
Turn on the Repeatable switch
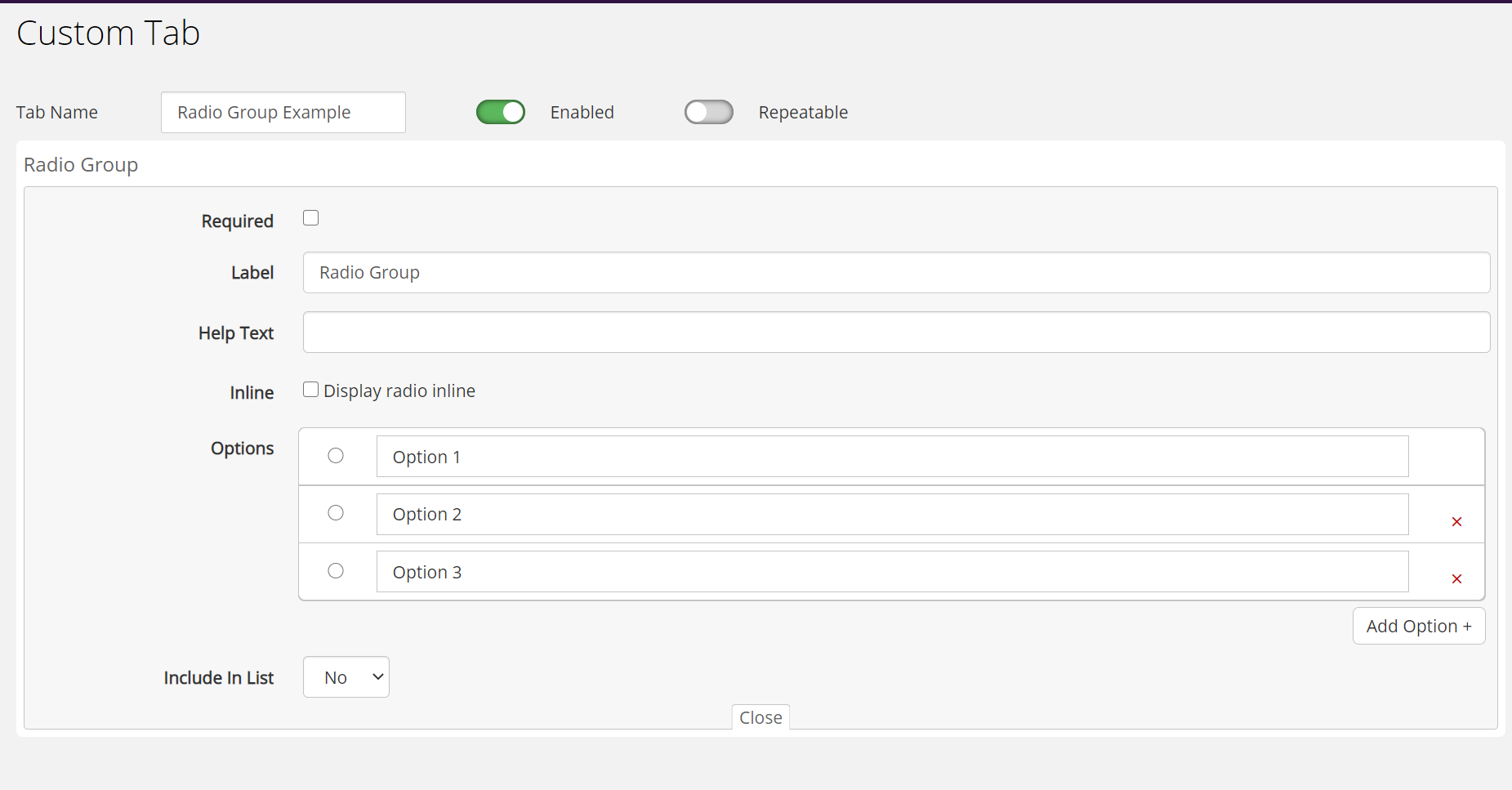pyautogui.click(x=709, y=112)
